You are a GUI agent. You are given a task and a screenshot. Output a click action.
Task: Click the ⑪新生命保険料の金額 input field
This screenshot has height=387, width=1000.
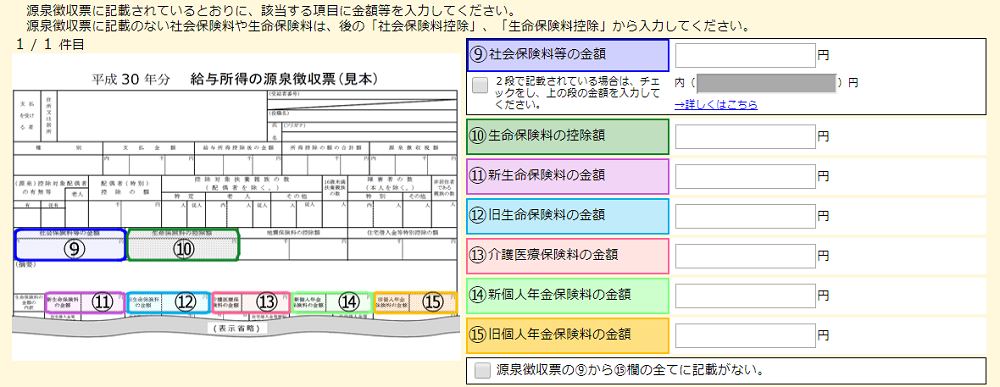click(746, 176)
